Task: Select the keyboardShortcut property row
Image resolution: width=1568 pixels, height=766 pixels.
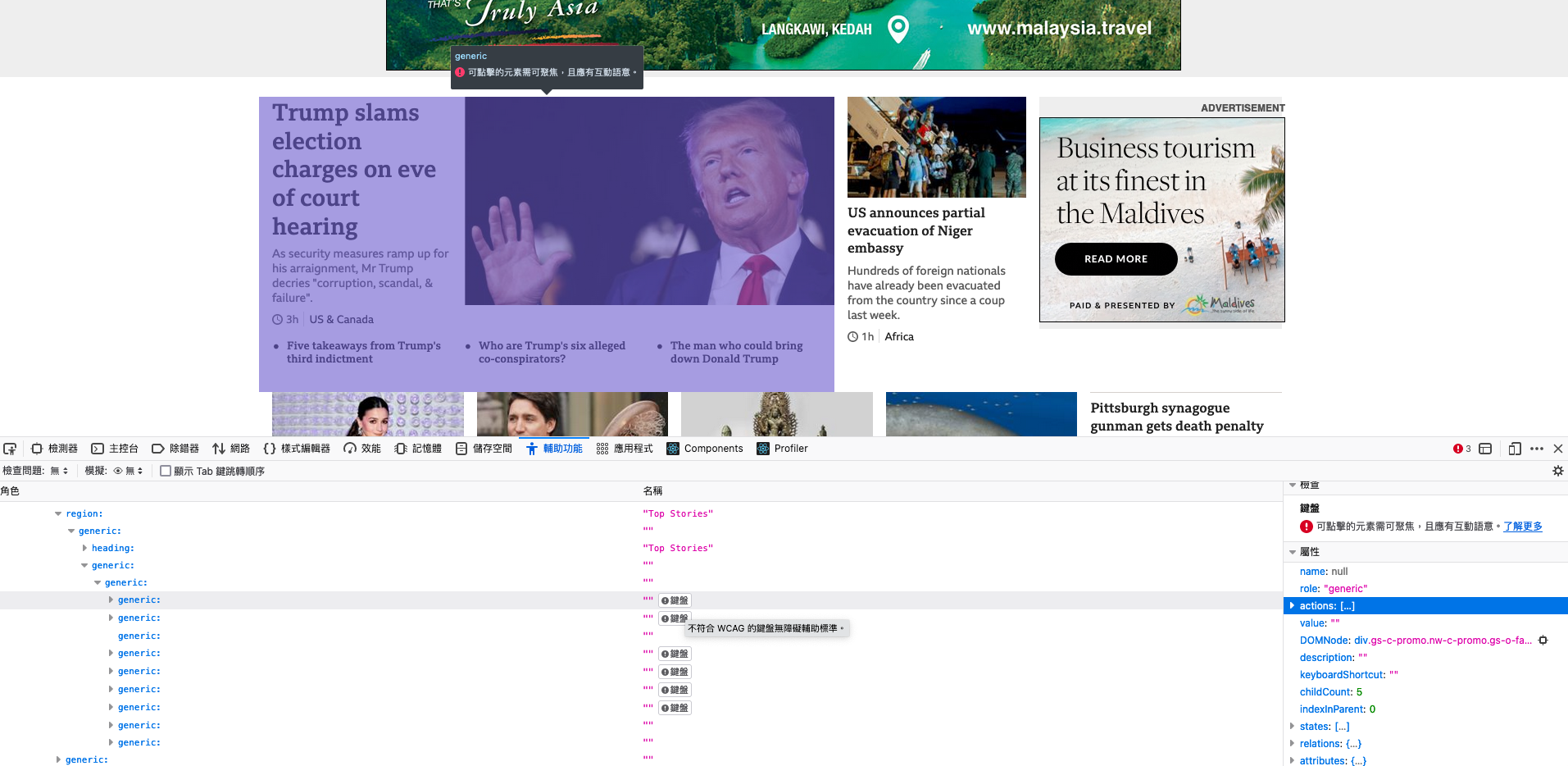Action: pos(1425,675)
